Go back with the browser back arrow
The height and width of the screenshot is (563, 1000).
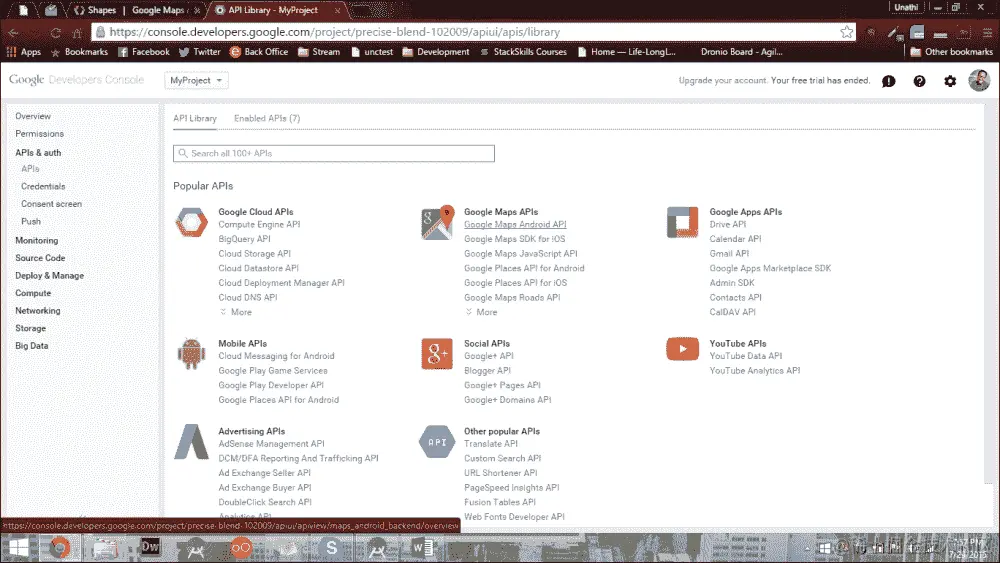(x=13, y=33)
